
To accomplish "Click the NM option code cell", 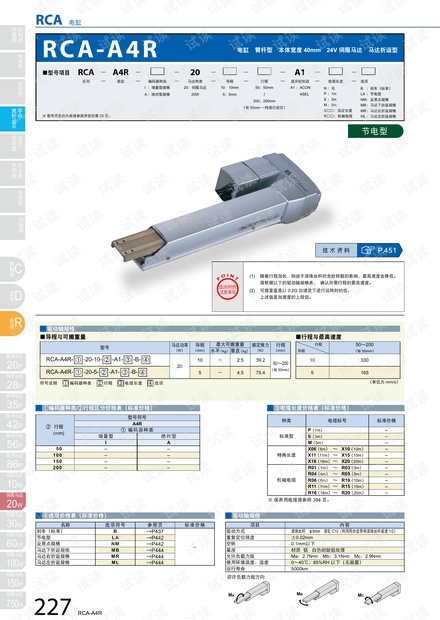I will (x=115, y=544).
